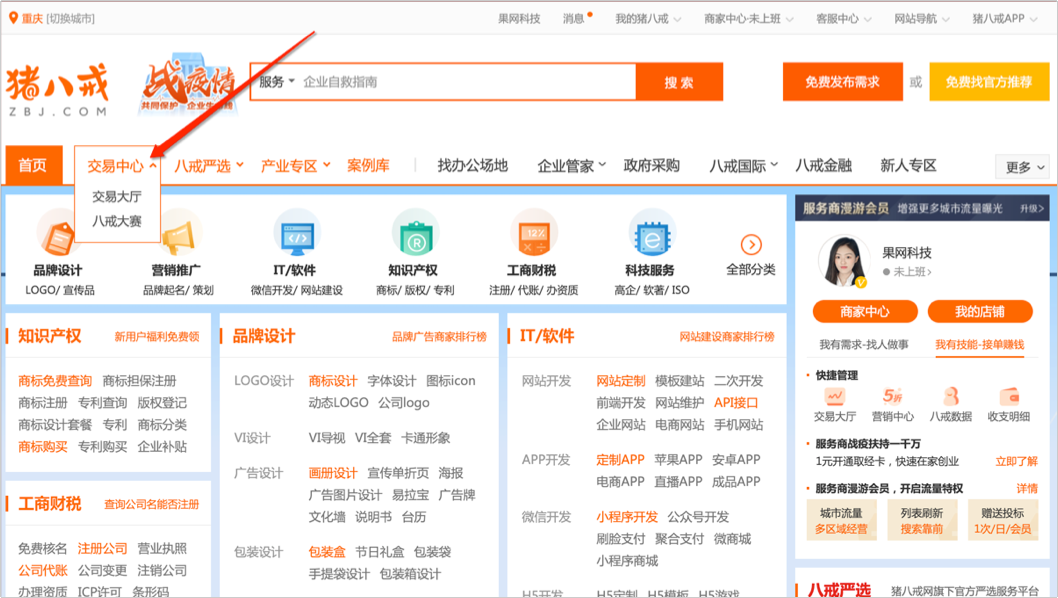Open the 知识产权 registered-mark icon
The image size is (1058, 598).
415,234
